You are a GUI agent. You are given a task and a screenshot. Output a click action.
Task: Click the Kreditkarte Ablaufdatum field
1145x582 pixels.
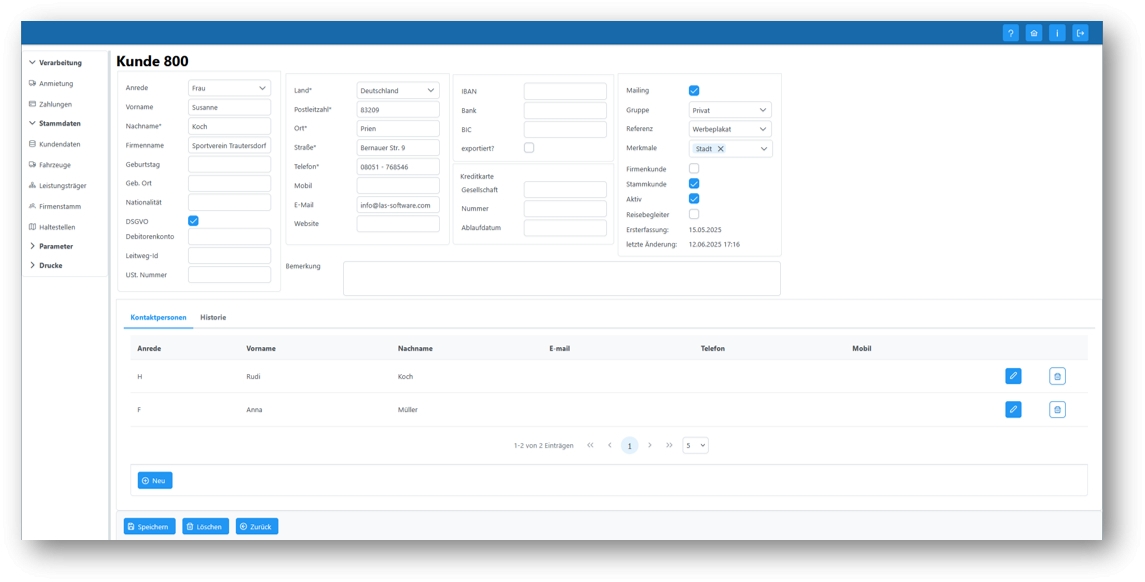coord(565,228)
